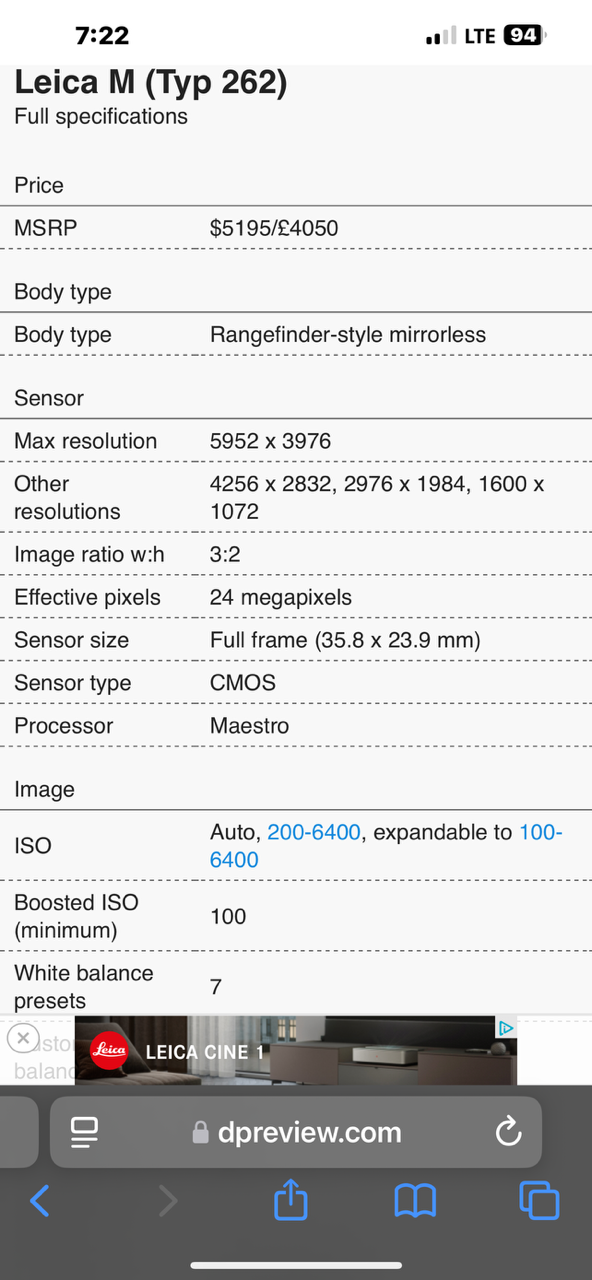Image resolution: width=592 pixels, height=1280 pixels.
Task: Open the share sheet icon
Action: pos(291,1198)
